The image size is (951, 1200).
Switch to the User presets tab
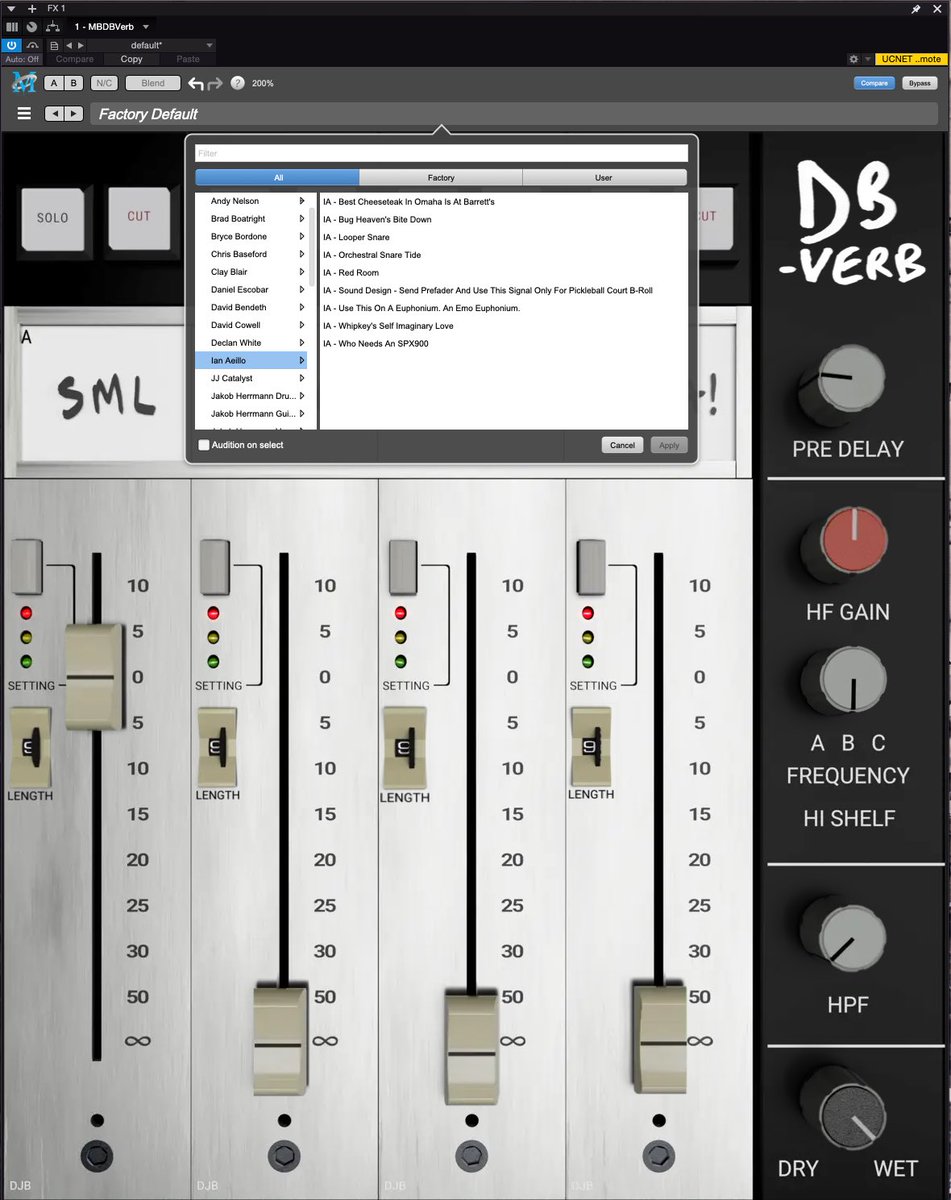604,177
